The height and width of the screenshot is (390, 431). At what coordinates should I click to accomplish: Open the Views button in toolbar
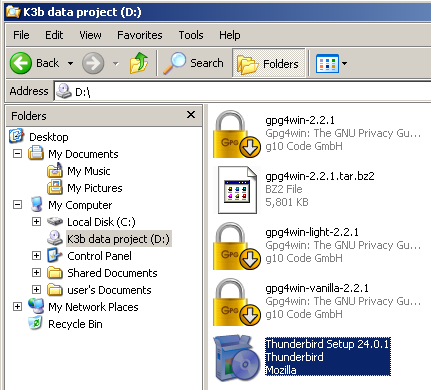327,63
